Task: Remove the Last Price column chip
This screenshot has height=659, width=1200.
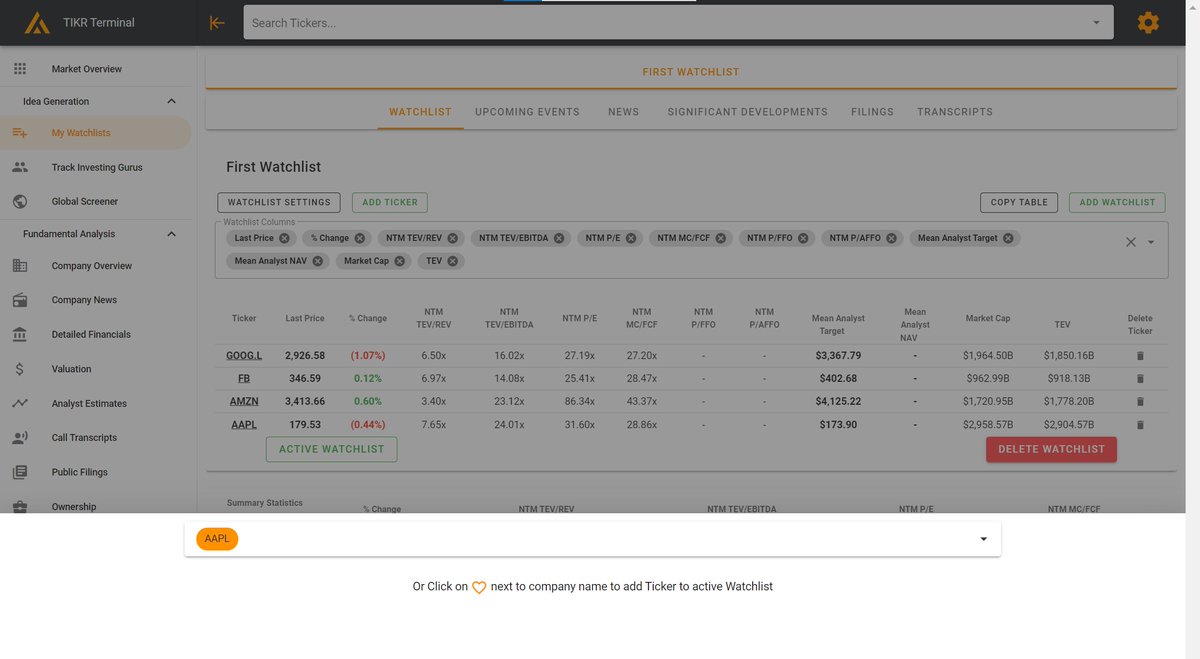Action: [x=285, y=238]
